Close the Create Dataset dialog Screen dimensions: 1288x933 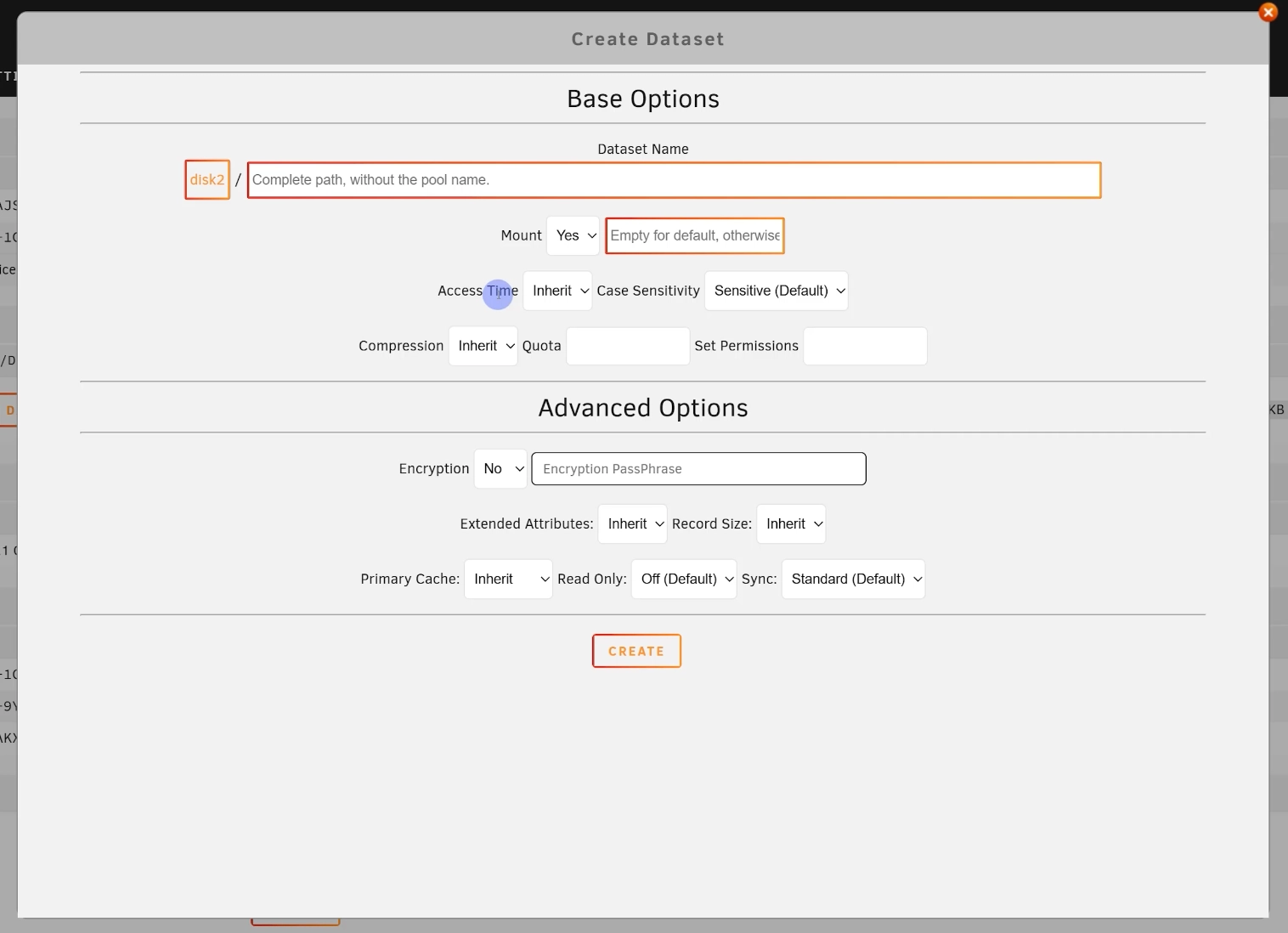pos(1268,12)
